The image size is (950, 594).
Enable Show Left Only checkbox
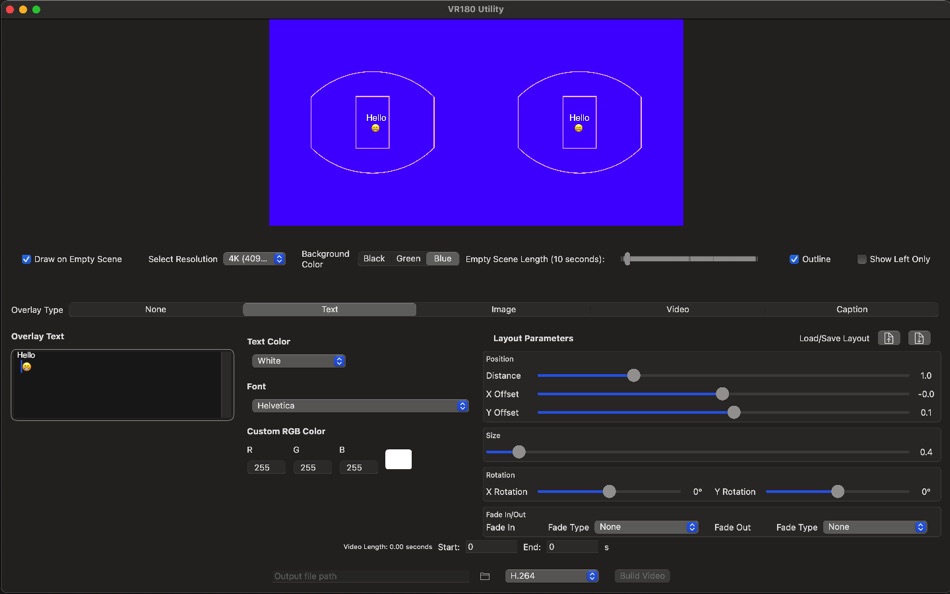point(862,259)
